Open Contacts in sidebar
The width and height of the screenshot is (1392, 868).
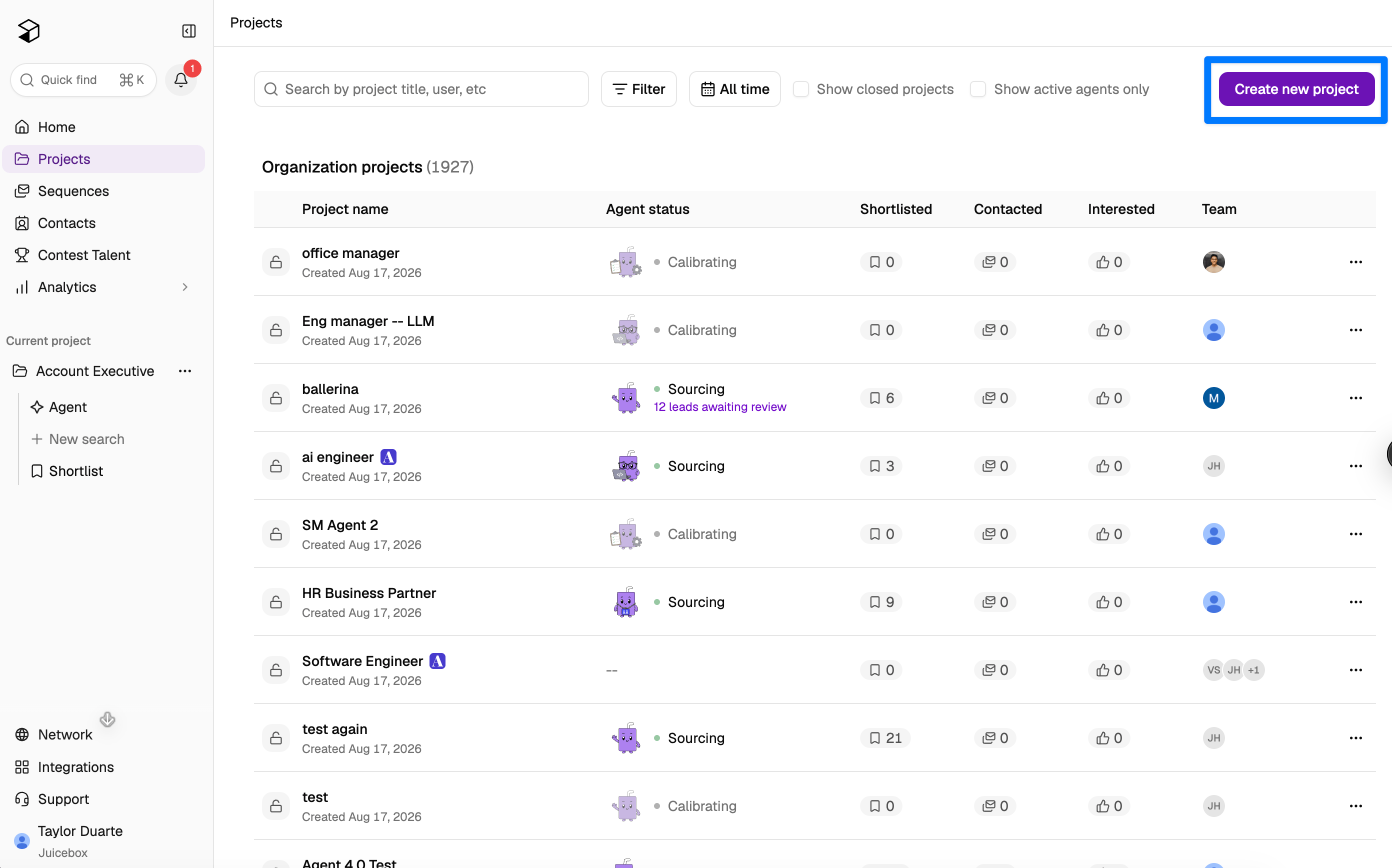coord(103,222)
